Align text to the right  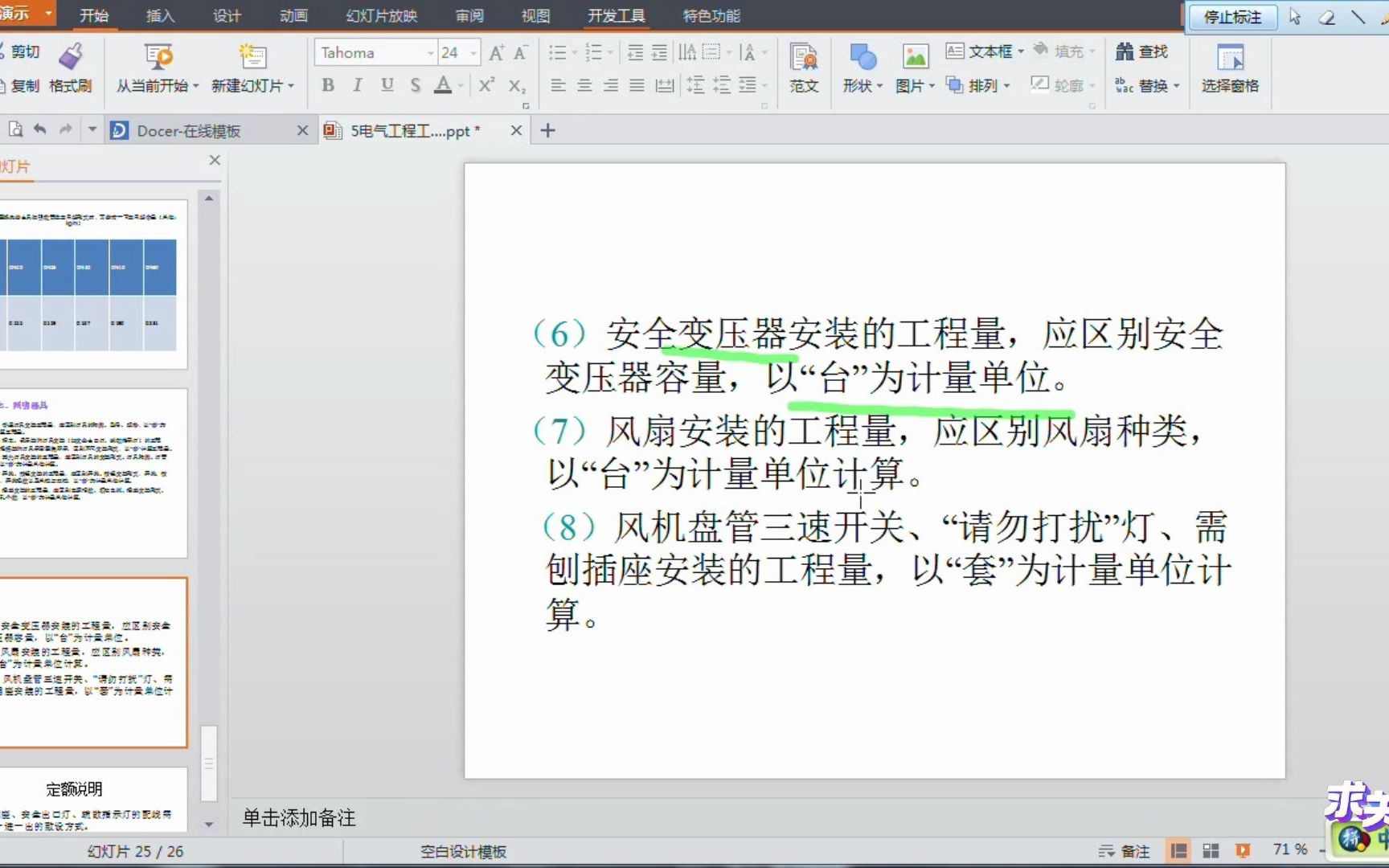click(x=611, y=85)
